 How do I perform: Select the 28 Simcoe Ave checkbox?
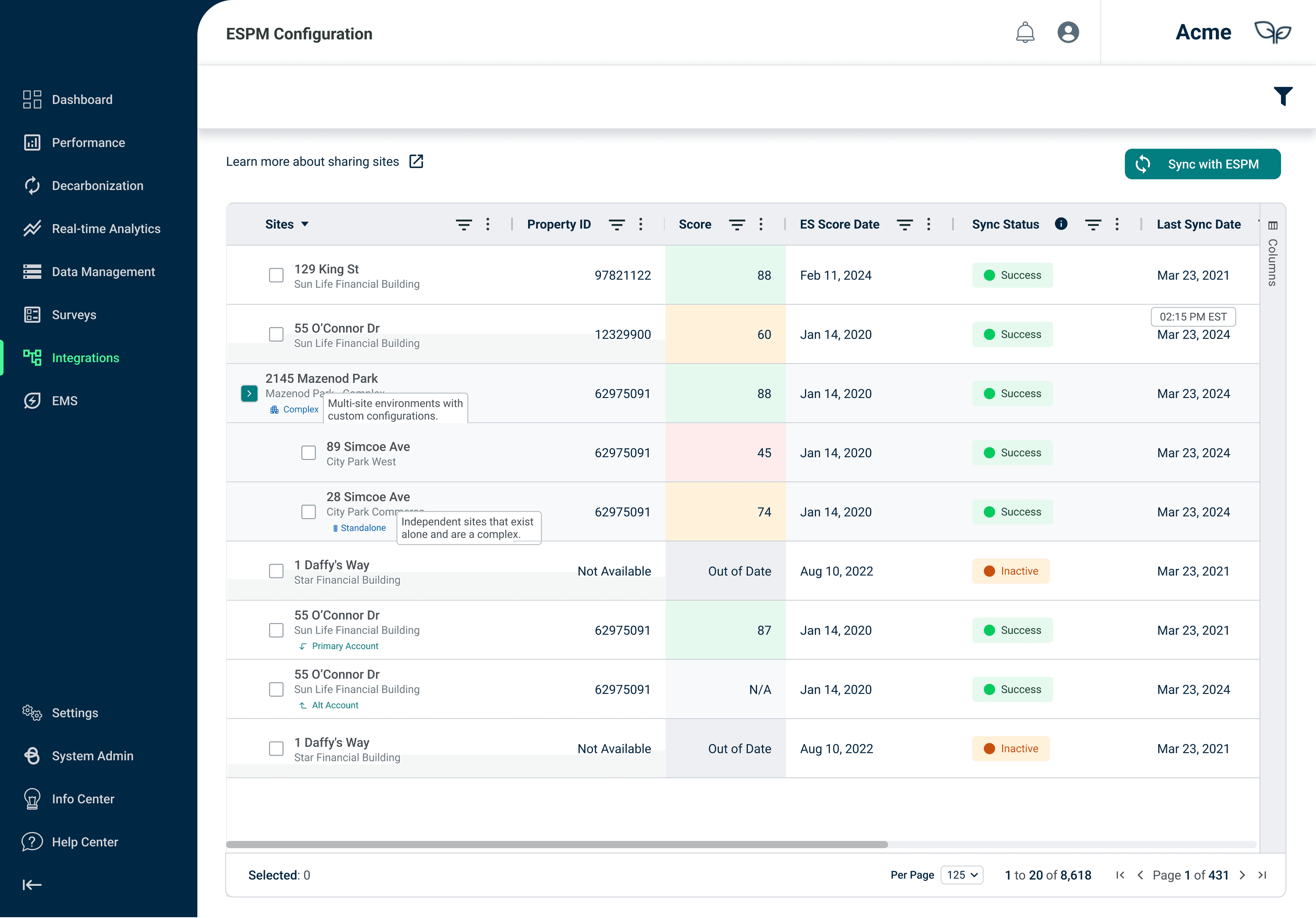coord(308,512)
